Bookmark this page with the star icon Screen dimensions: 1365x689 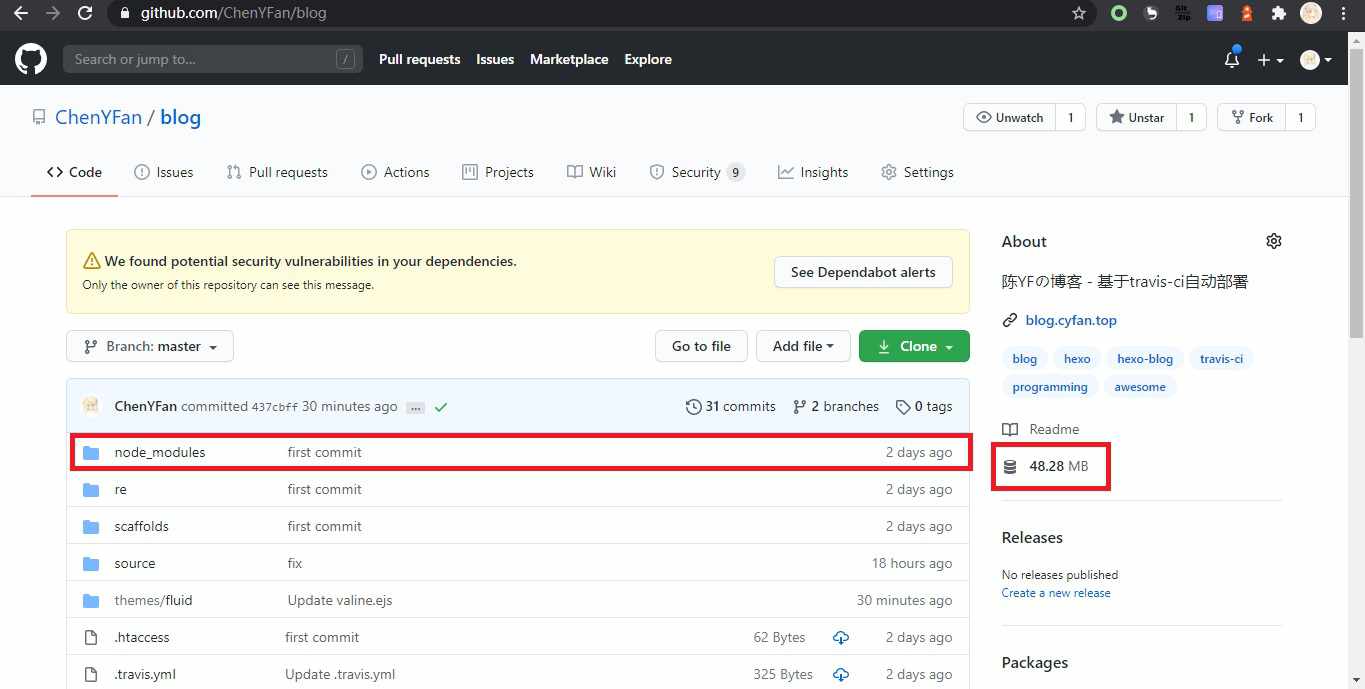coord(1079,13)
